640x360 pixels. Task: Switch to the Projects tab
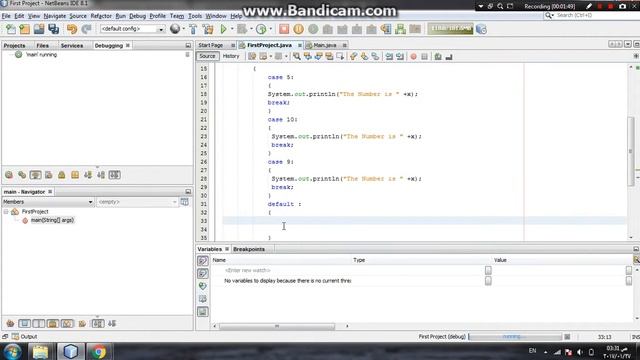click(14, 45)
